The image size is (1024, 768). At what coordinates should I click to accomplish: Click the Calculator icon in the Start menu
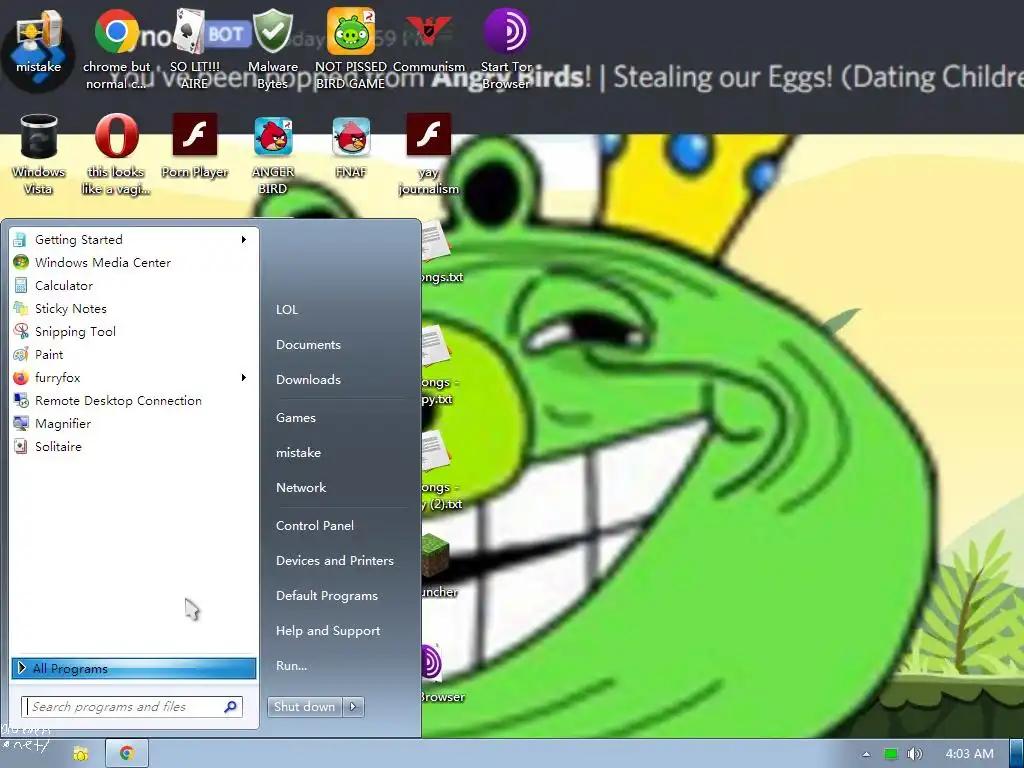21,285
